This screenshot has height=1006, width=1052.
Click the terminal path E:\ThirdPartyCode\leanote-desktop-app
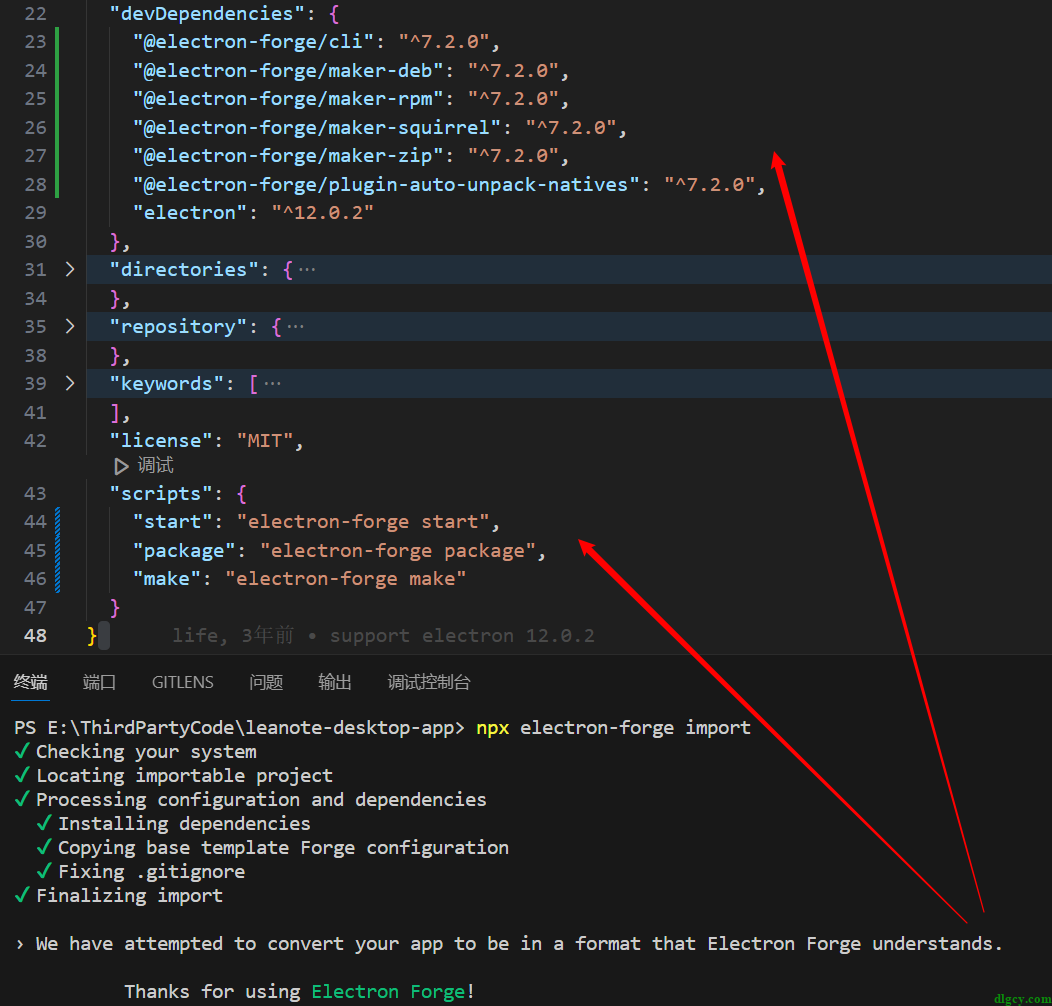click(251, 728)
